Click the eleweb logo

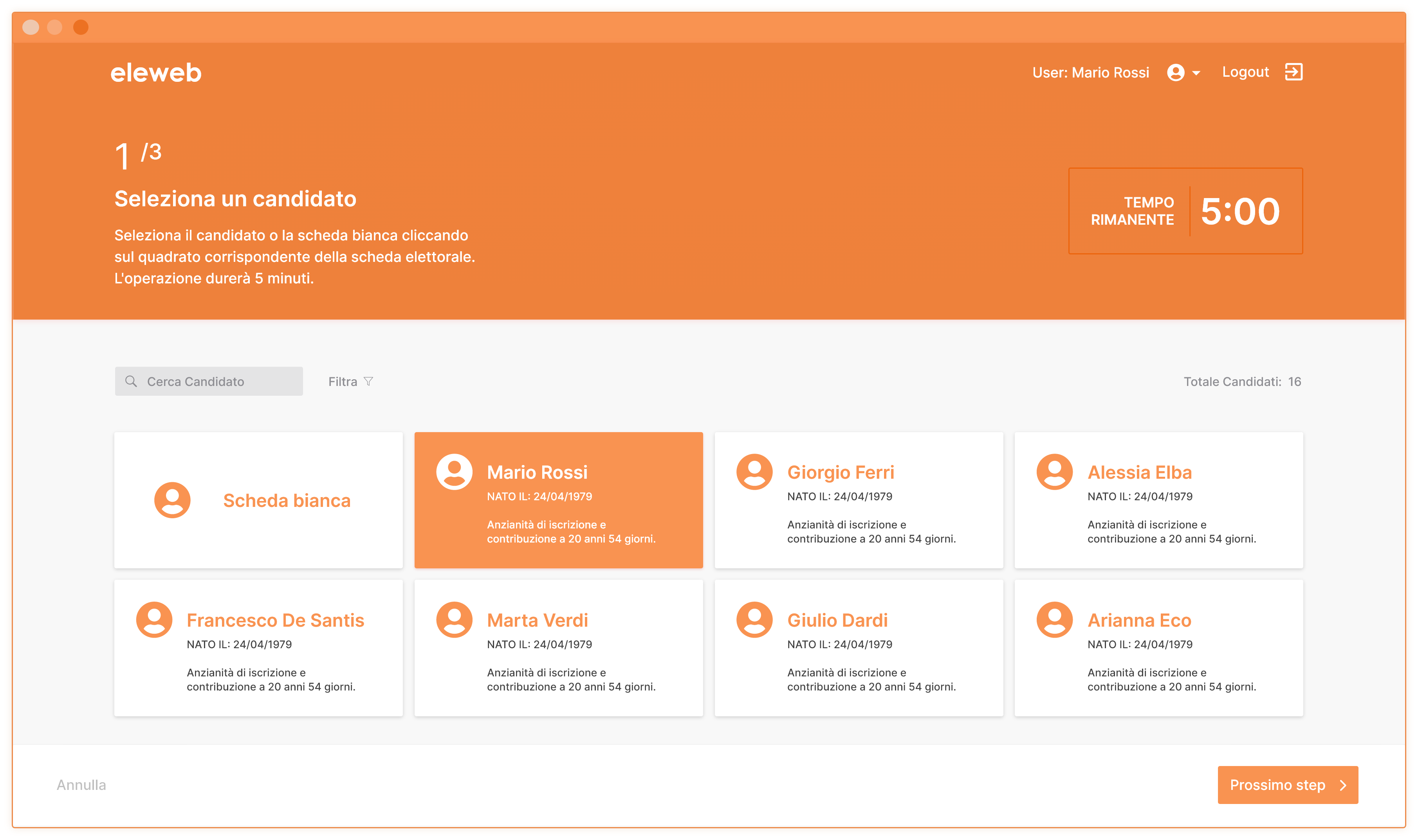[x=156, y=72]
